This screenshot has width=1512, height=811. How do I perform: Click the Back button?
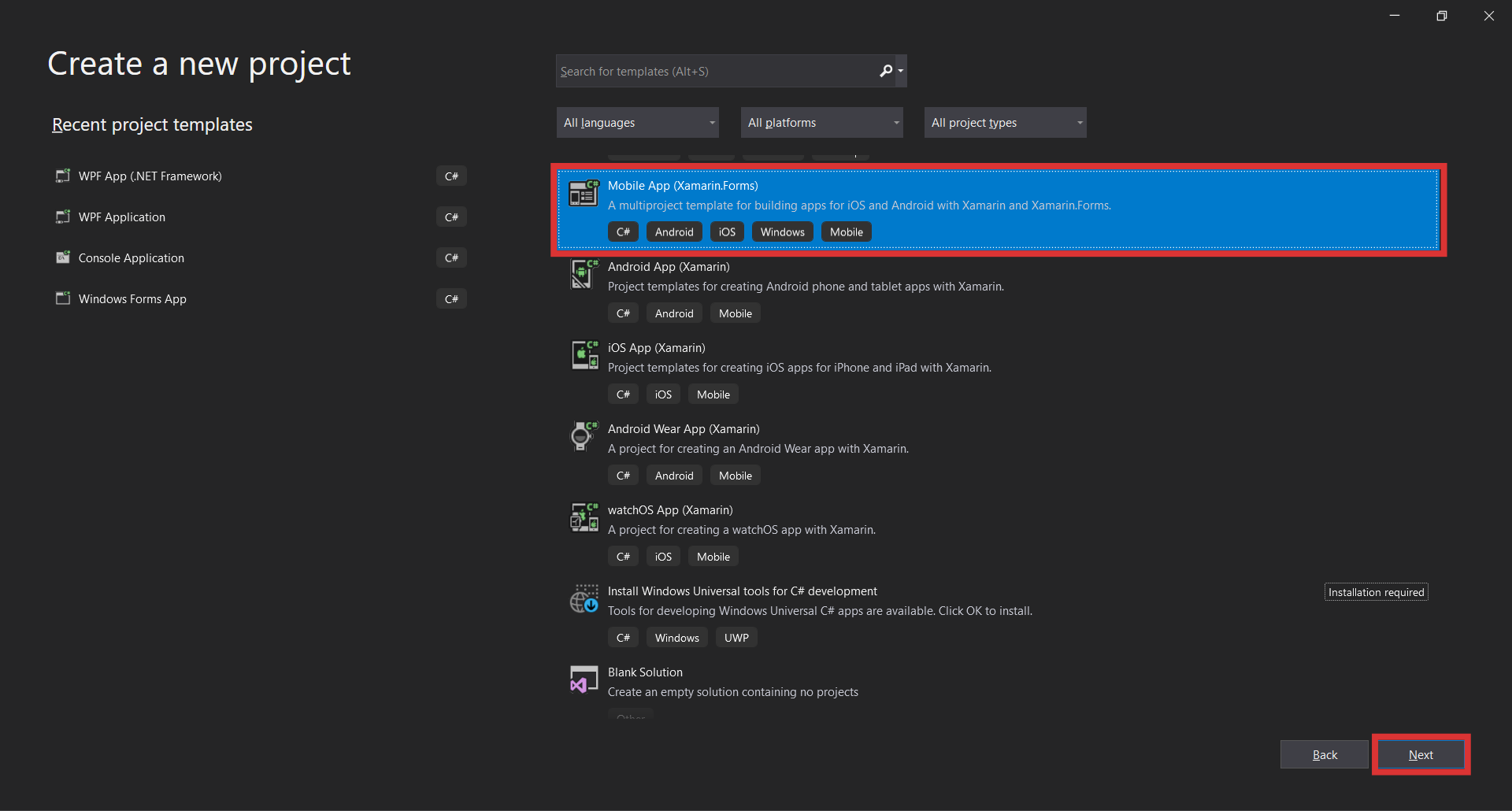pos(1325,754)
